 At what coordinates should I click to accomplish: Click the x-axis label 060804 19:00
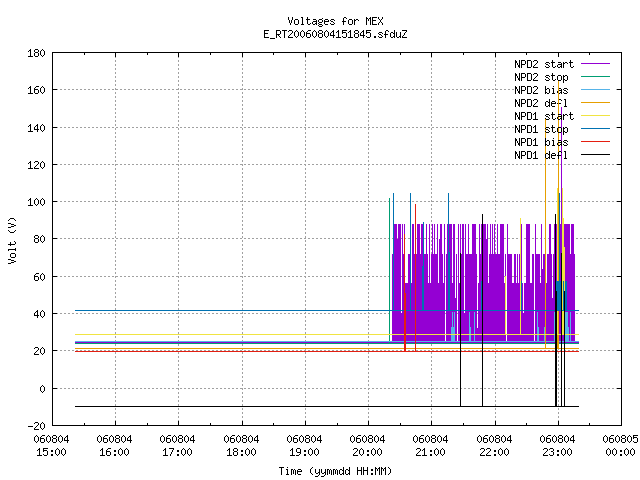pos(304,446)
